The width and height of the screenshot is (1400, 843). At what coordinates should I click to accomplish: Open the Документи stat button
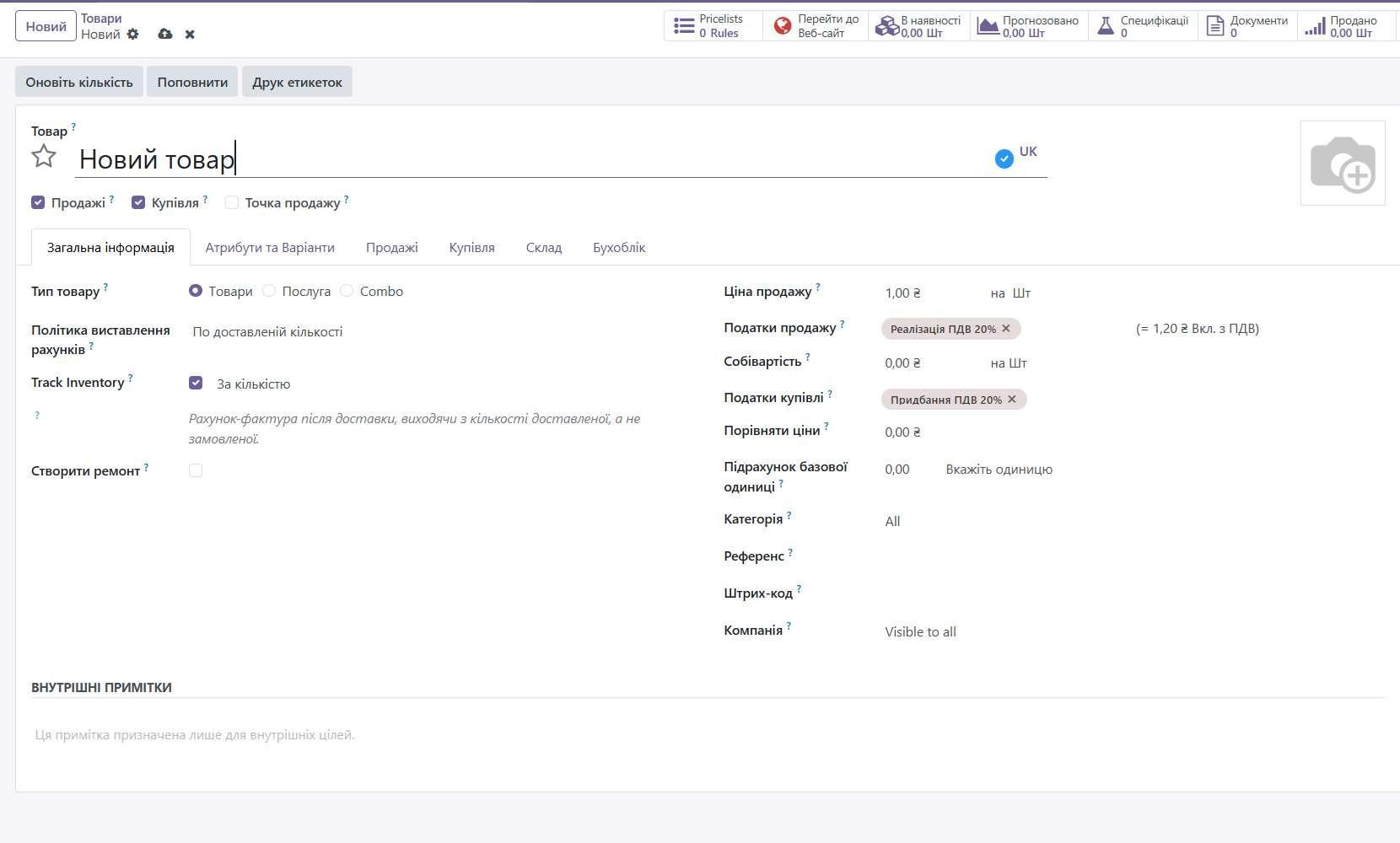coord(1247,26)
